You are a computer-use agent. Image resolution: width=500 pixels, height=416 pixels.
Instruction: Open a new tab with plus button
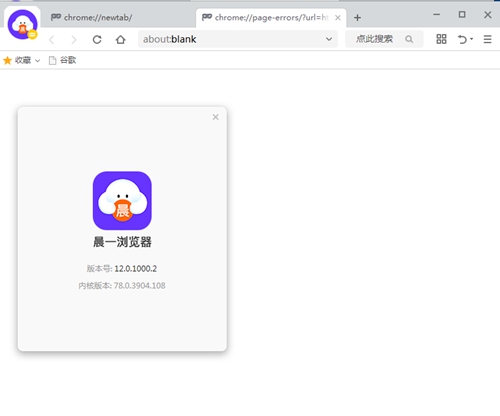(x=357, y=18)
